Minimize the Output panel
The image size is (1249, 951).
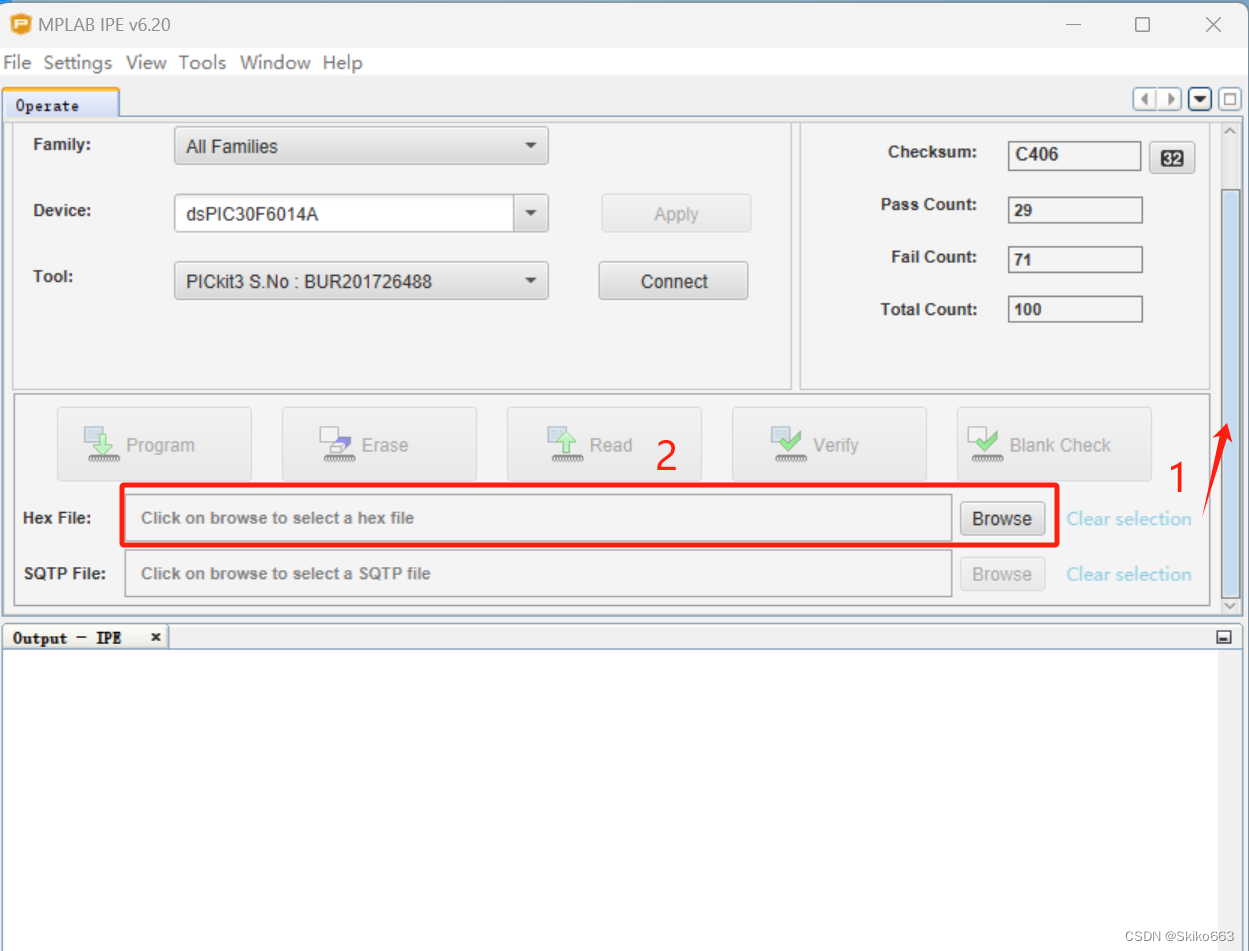coord(1223,637)
